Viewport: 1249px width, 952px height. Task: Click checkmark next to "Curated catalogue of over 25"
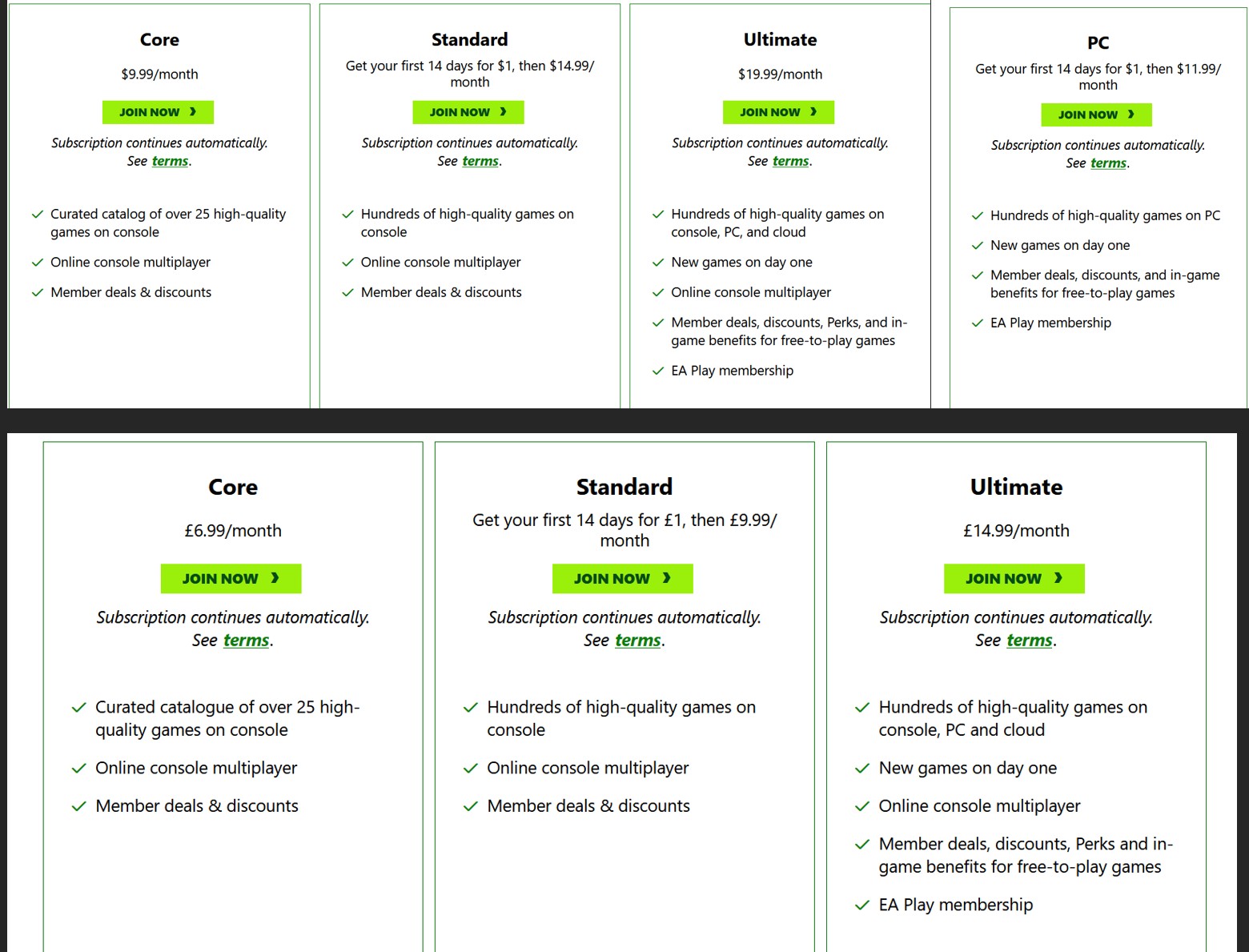[78, 708]
